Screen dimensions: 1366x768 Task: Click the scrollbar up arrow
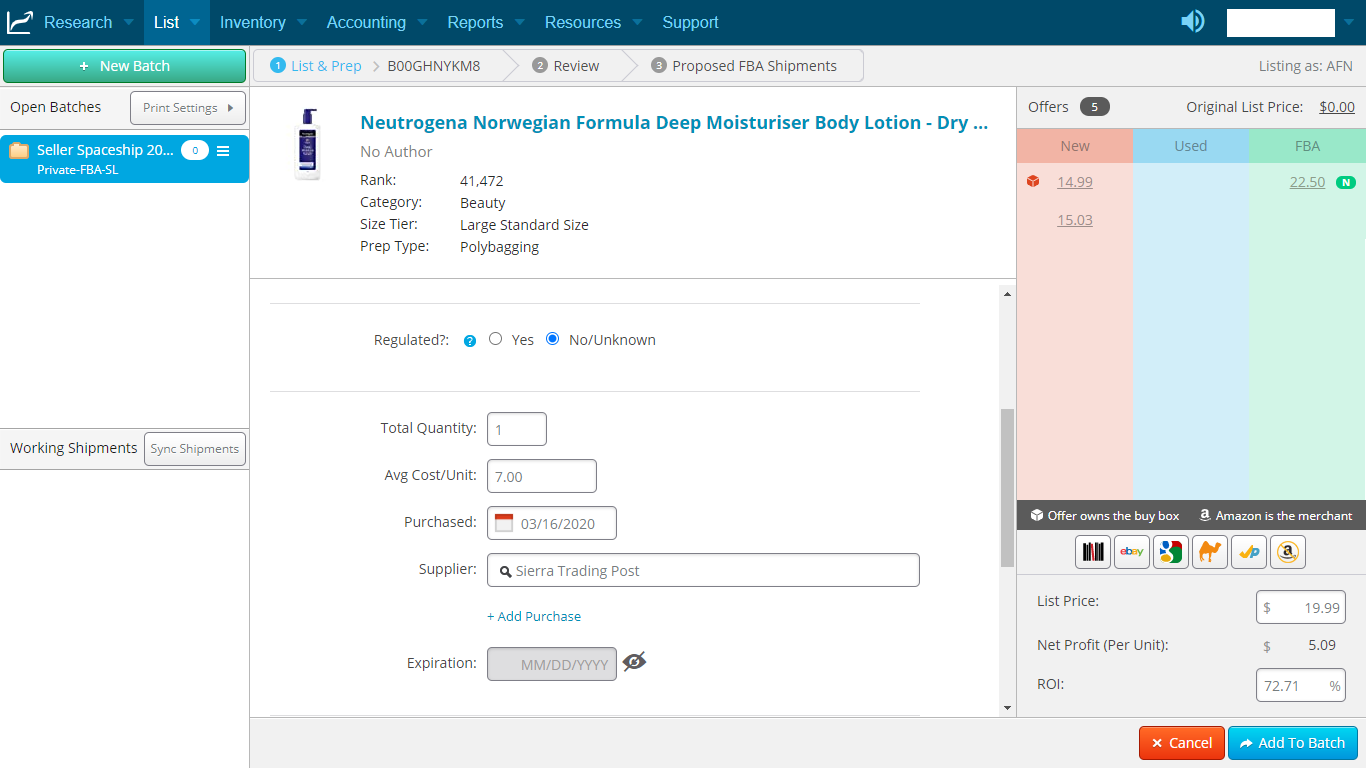click(1007, 294)
